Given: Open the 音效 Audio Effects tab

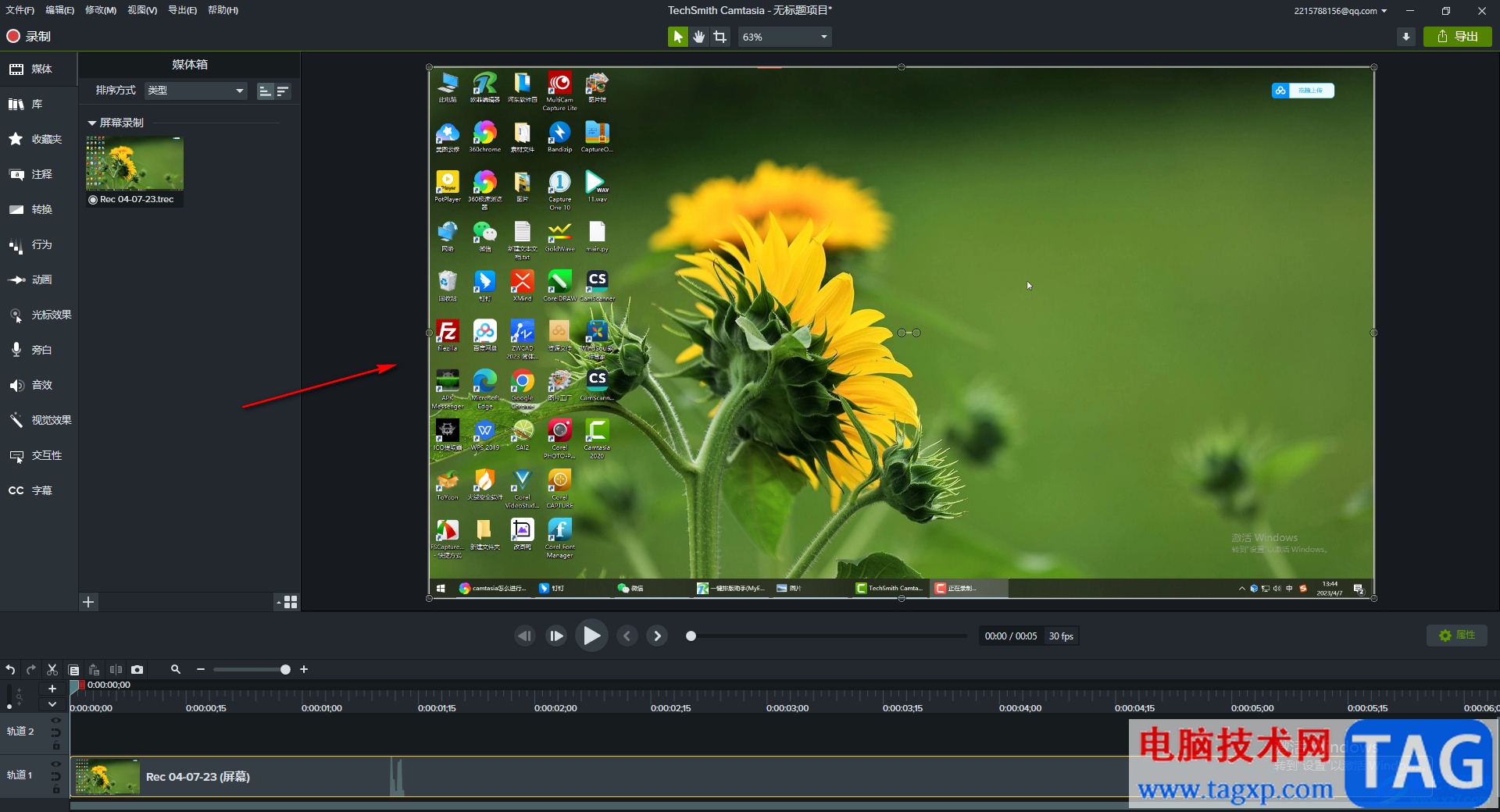Looking at the screenshot, I should point(38,385).
